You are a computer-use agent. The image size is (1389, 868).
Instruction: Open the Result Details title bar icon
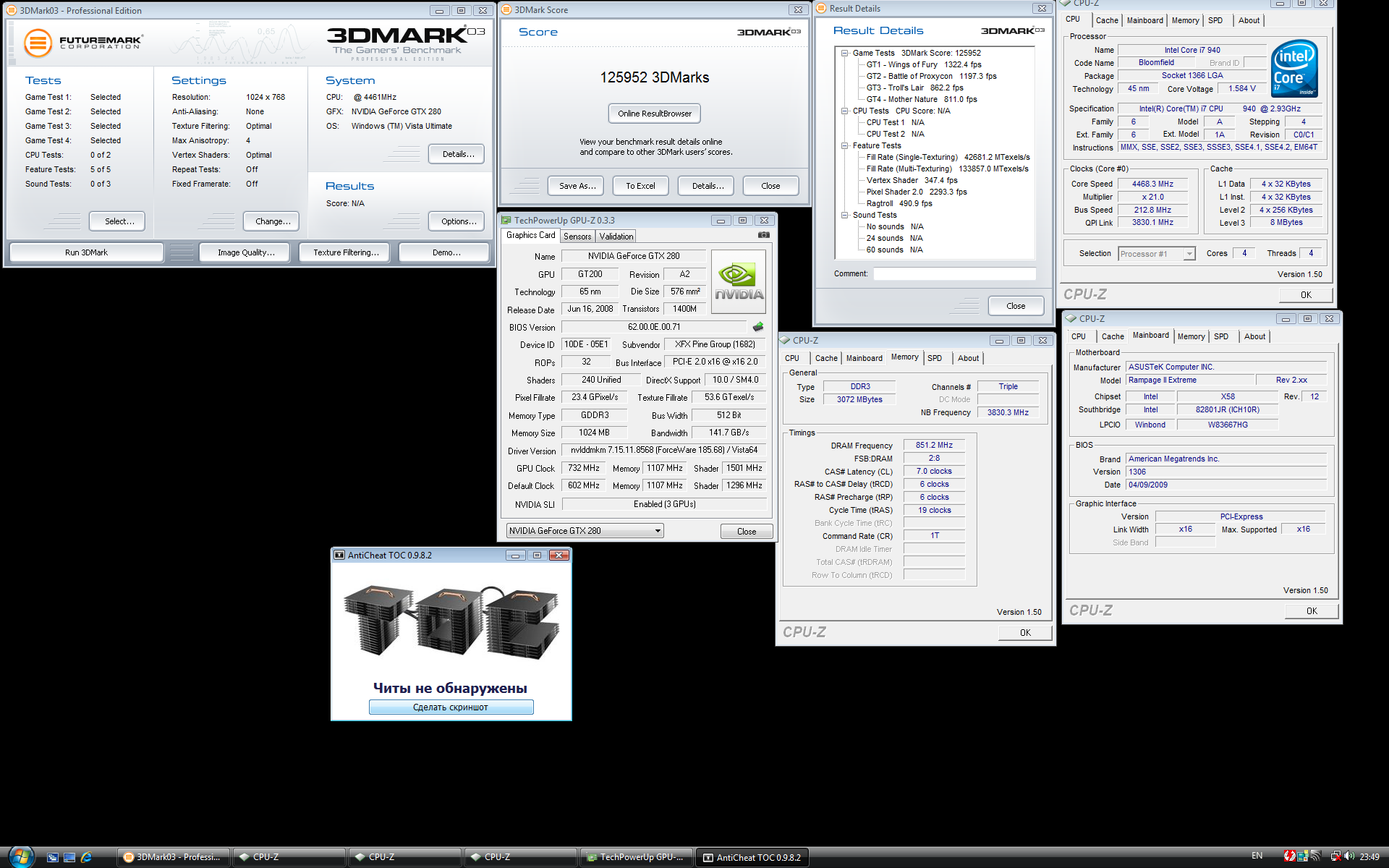point(821,8)
